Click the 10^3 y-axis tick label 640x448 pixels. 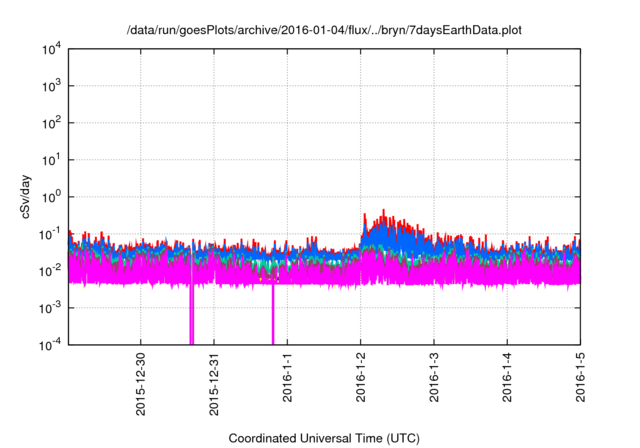pyautogui.click(x=51, y=86)
